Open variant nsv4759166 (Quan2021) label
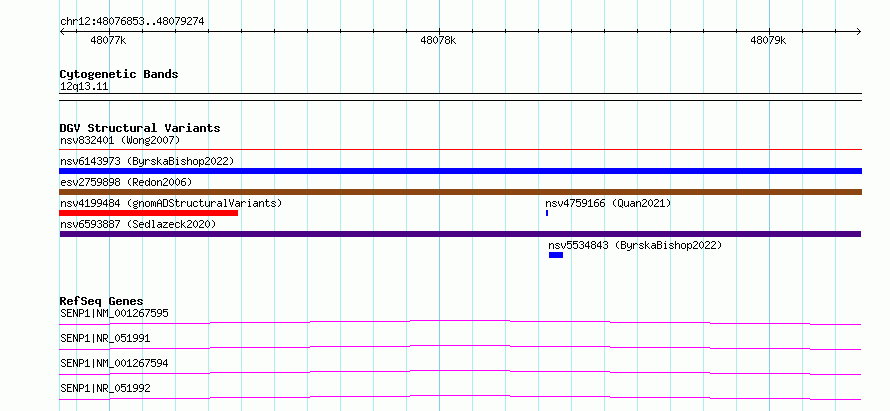 [608, 203]
